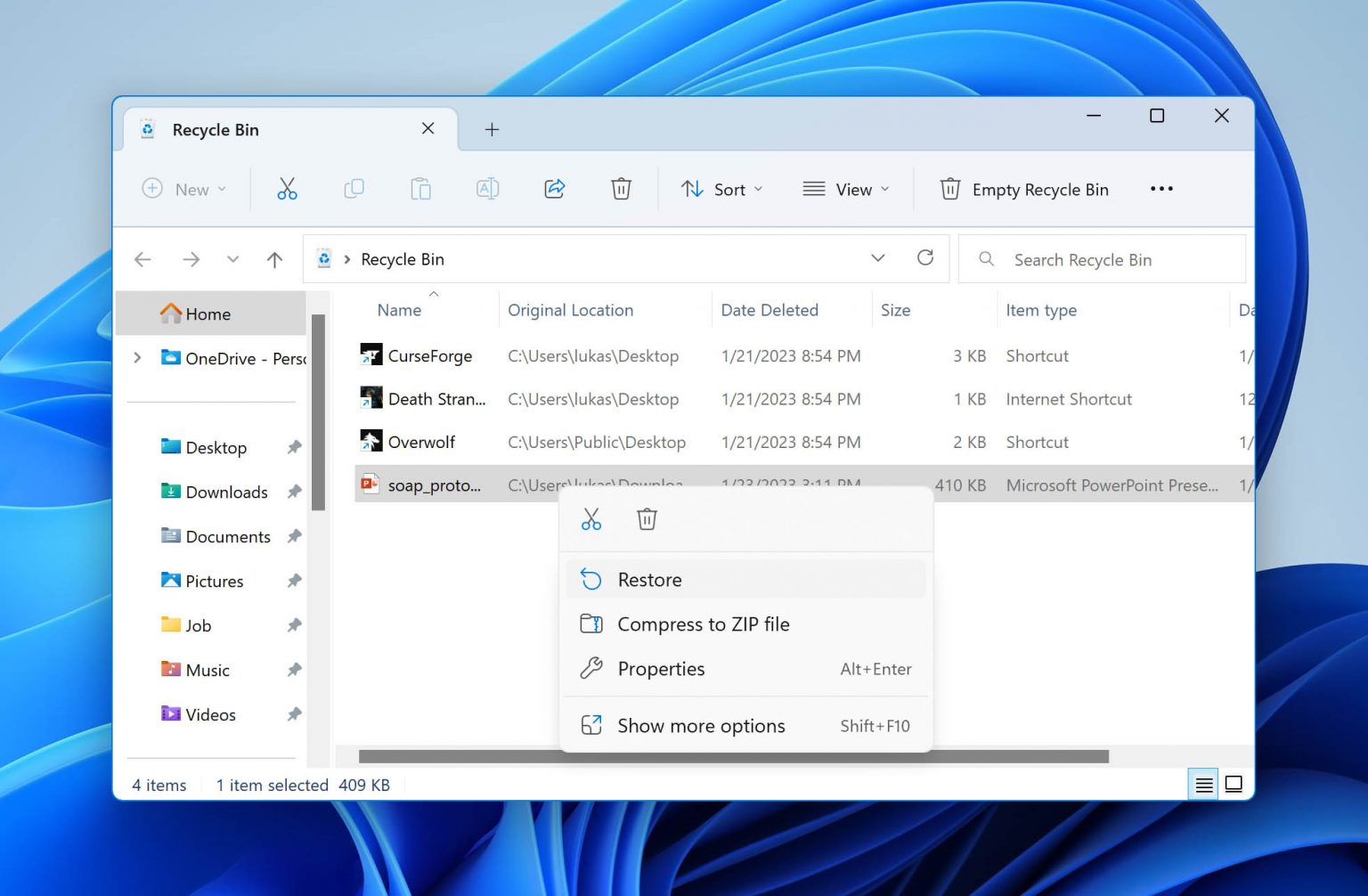Click the Share icon in the toolbar
This screenshot has width=1368, height=896.
point(554,188)
